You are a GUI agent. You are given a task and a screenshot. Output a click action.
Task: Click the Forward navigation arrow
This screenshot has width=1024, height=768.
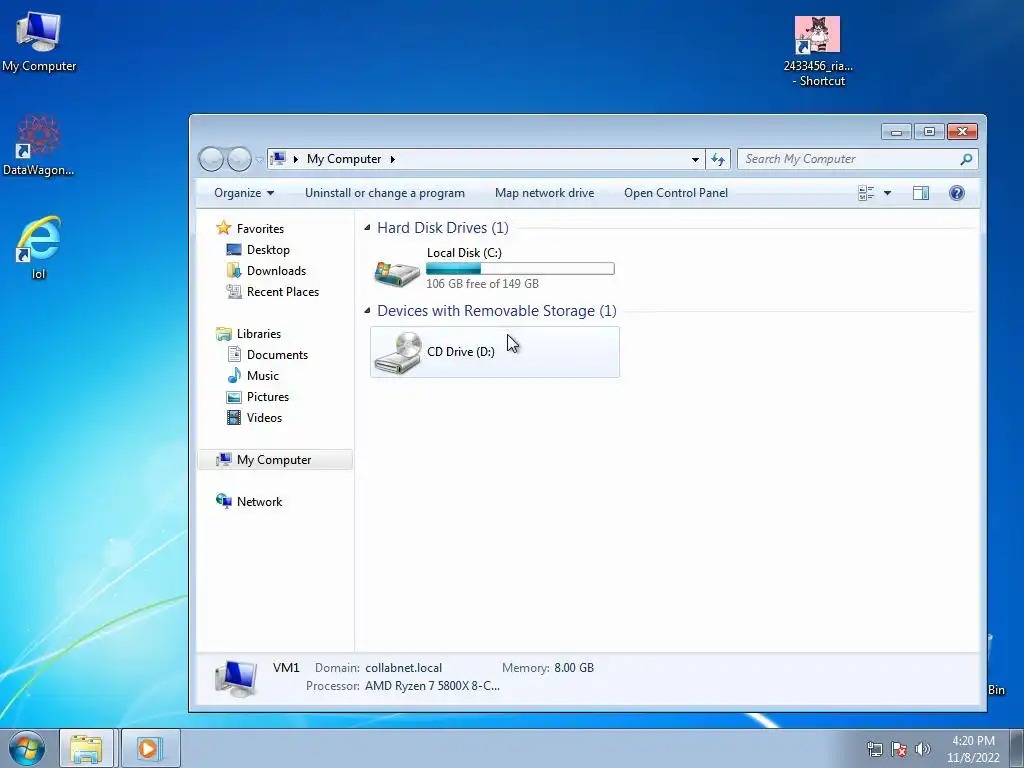tap(239, 159)
